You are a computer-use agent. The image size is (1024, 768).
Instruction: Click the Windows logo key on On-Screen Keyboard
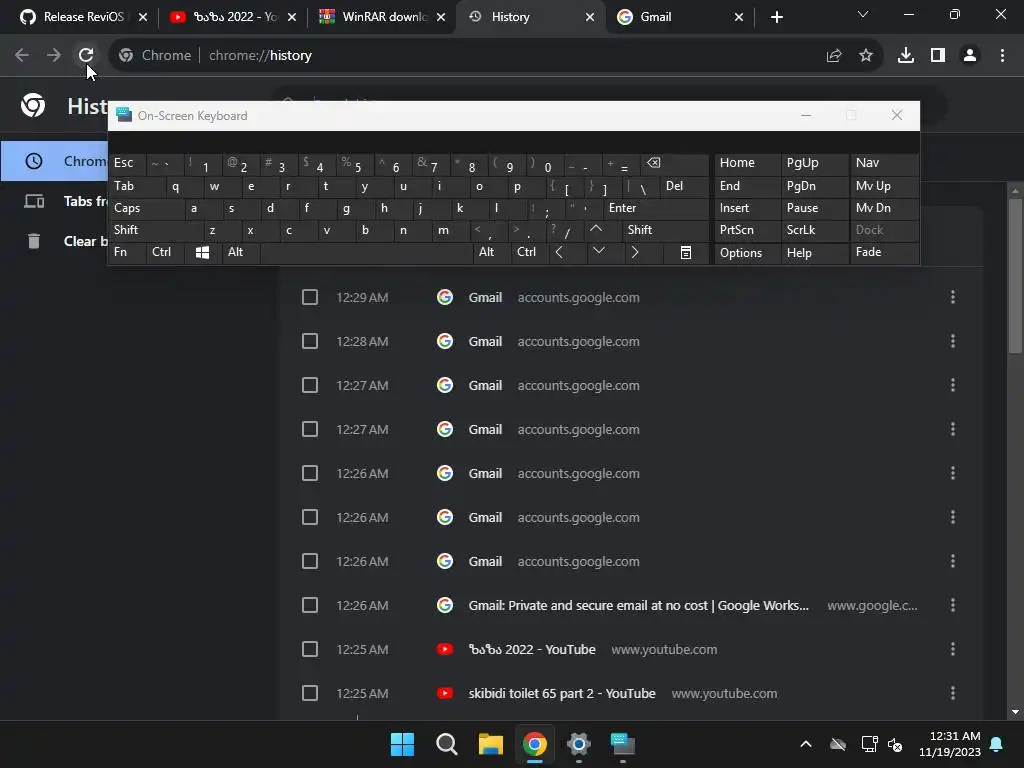(202, 253)
